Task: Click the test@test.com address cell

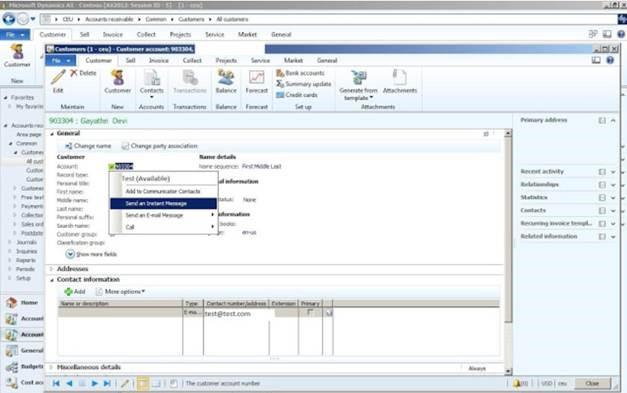Action: pos(237,313)
